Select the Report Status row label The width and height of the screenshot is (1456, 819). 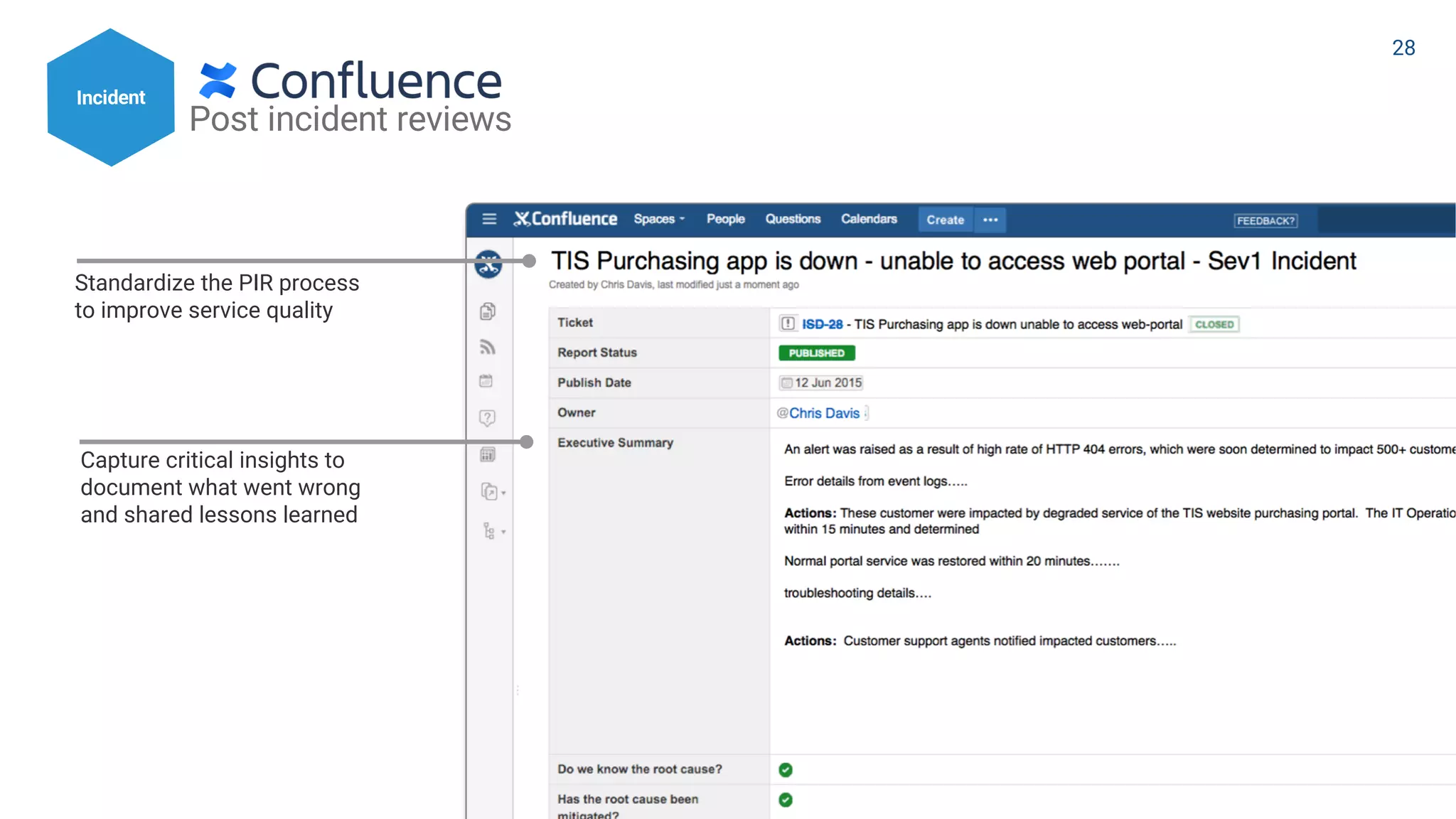[x=596, y=353]
